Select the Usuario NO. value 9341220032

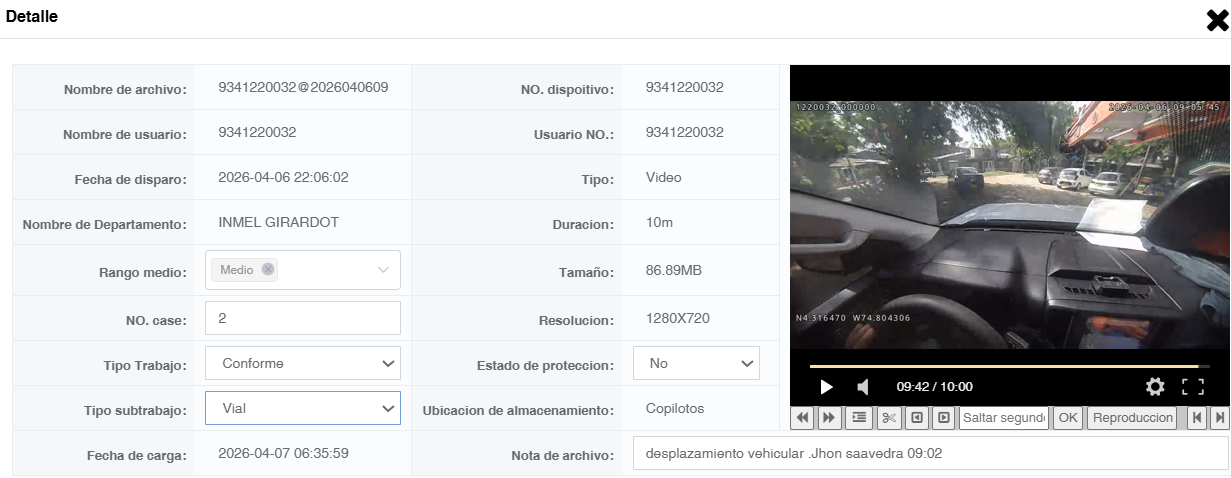pos(685,132)
